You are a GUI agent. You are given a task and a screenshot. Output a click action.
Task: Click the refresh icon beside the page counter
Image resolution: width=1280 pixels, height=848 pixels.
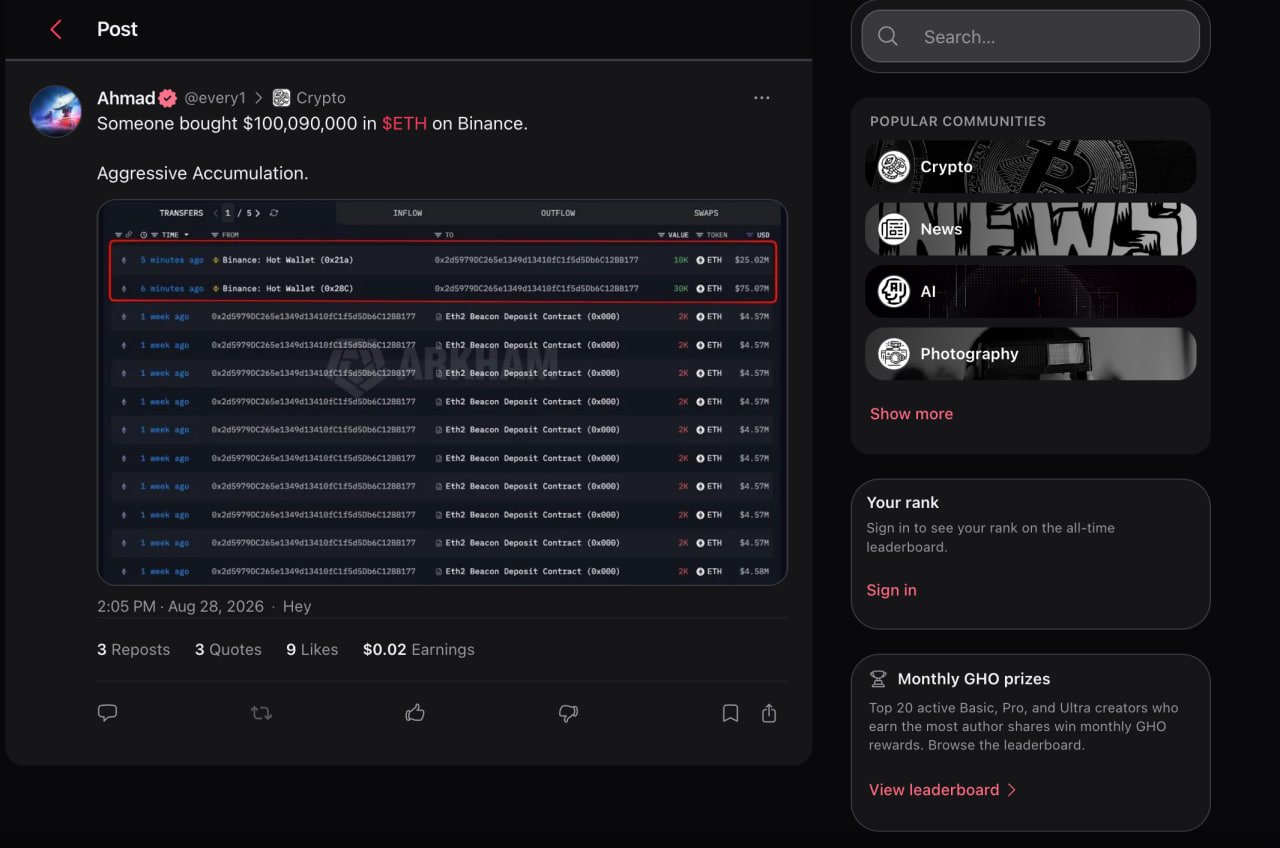click(274, 213)
